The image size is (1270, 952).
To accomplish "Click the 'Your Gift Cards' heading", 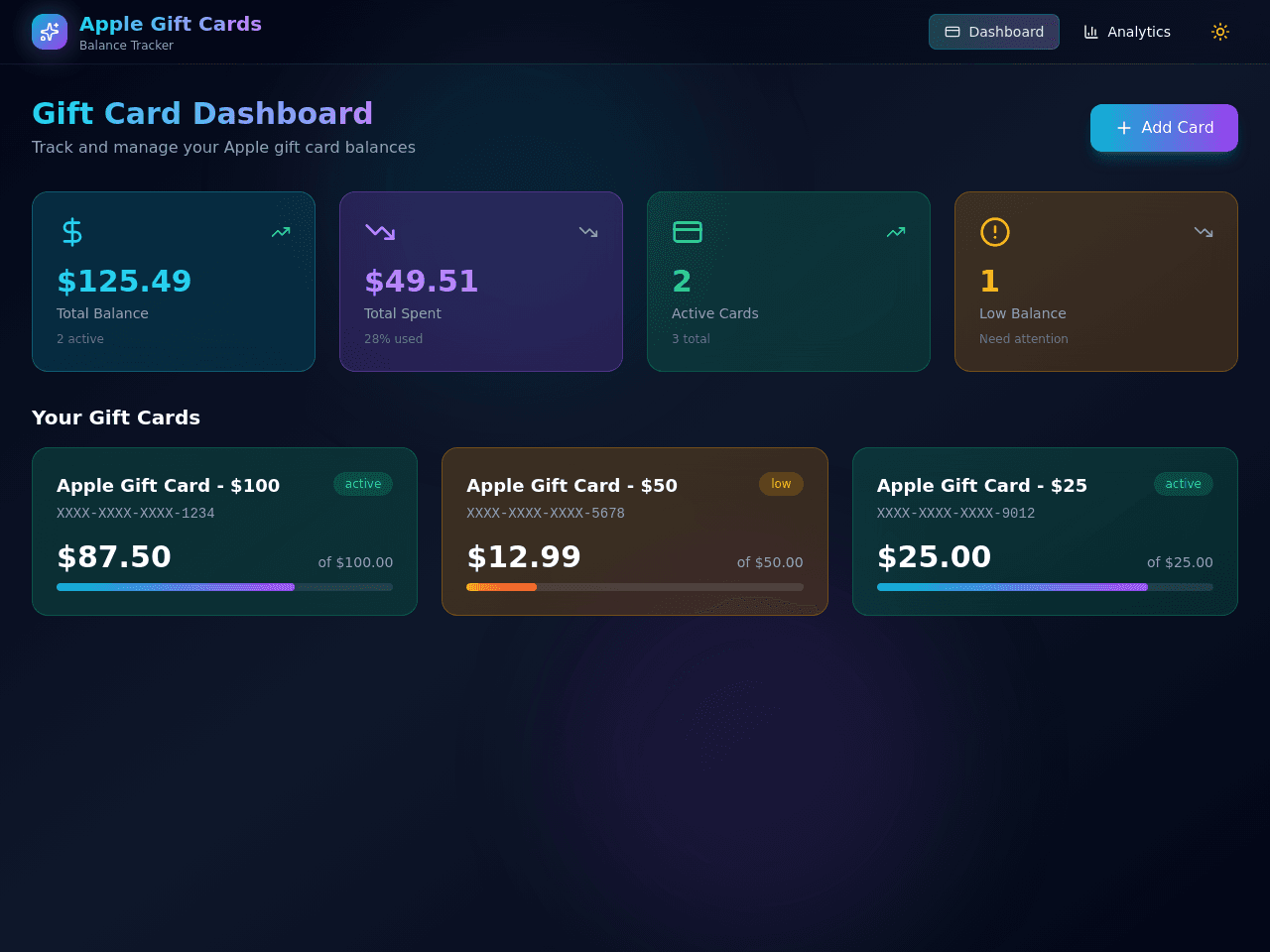I will (x=116, y=417).
